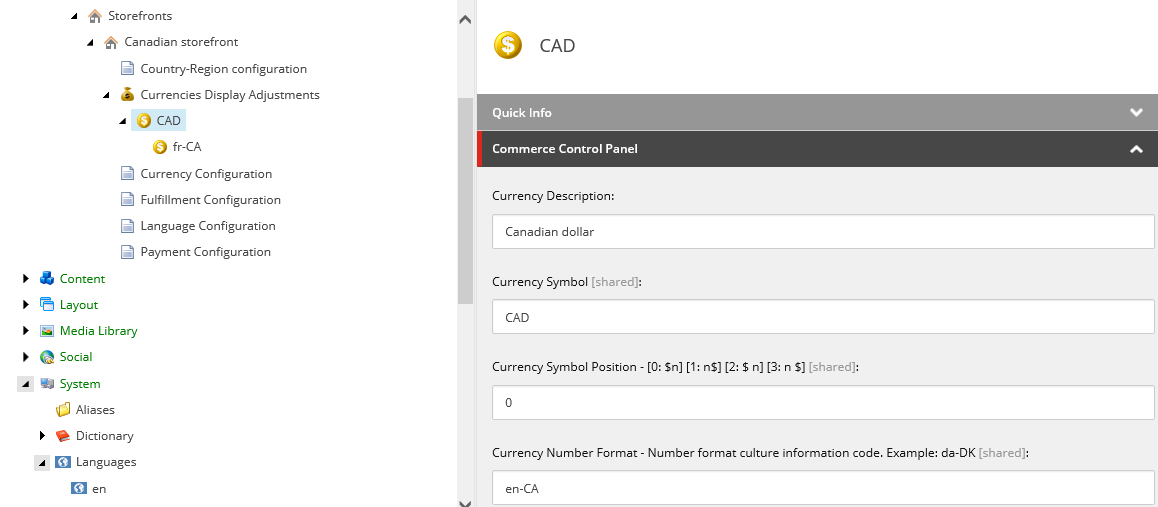Click the Currency Description text field
The image size is (1158, 507).
tap(823, 232)
